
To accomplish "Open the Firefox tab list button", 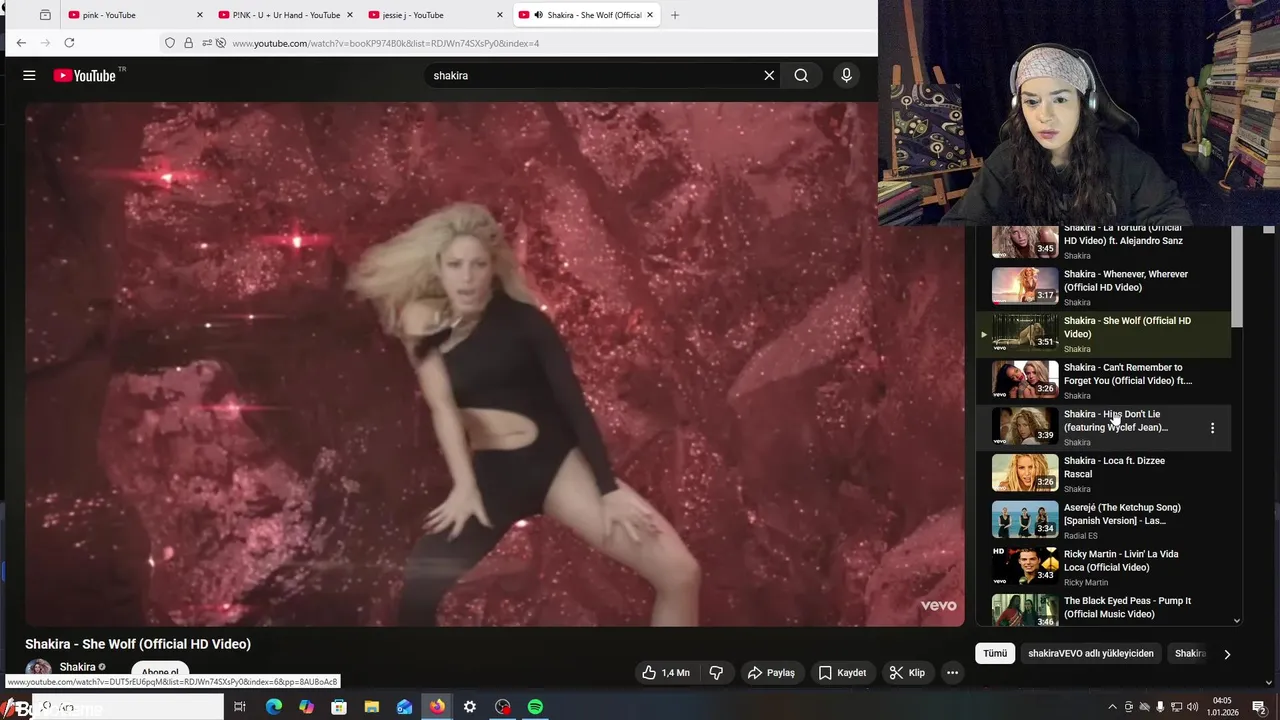I will pyautogui.click(x=45, y=15).
